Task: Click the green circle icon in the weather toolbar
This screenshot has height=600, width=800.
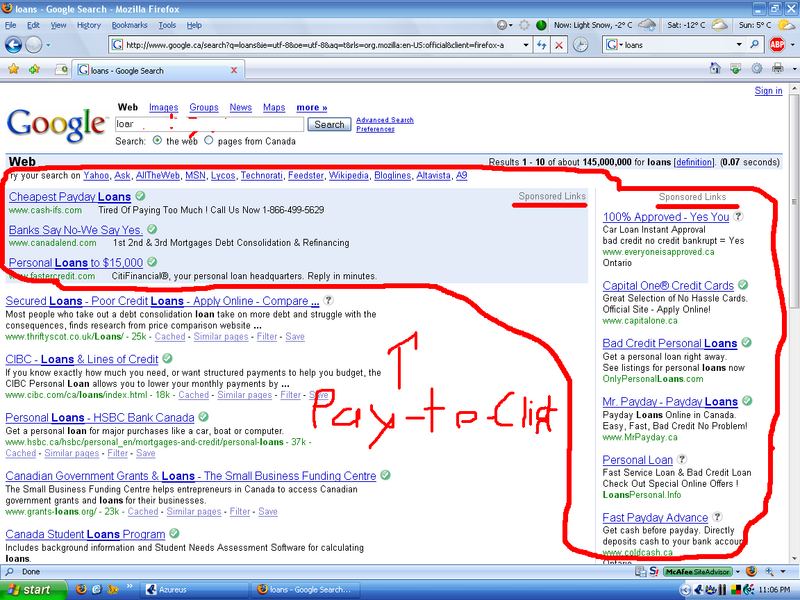Action: click(541, 25)
